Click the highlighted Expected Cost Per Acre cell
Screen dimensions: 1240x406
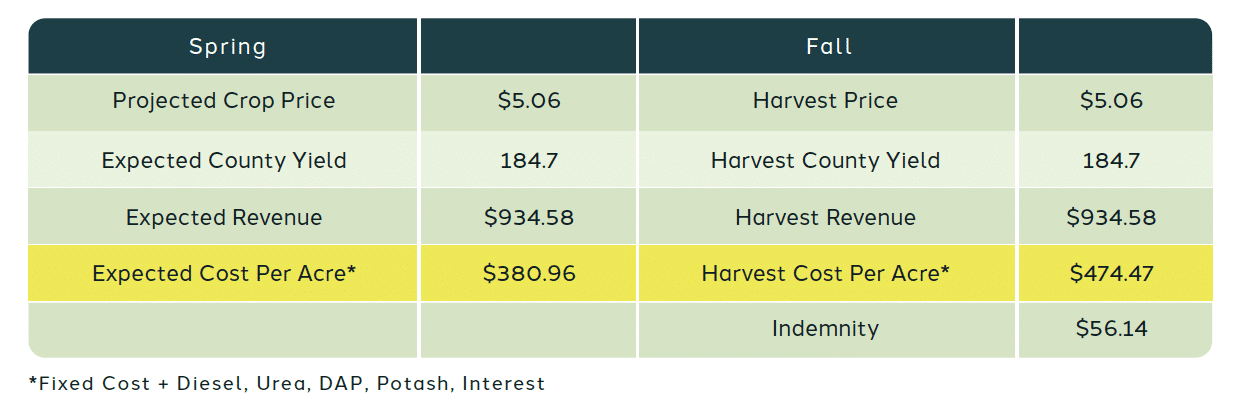223,273
